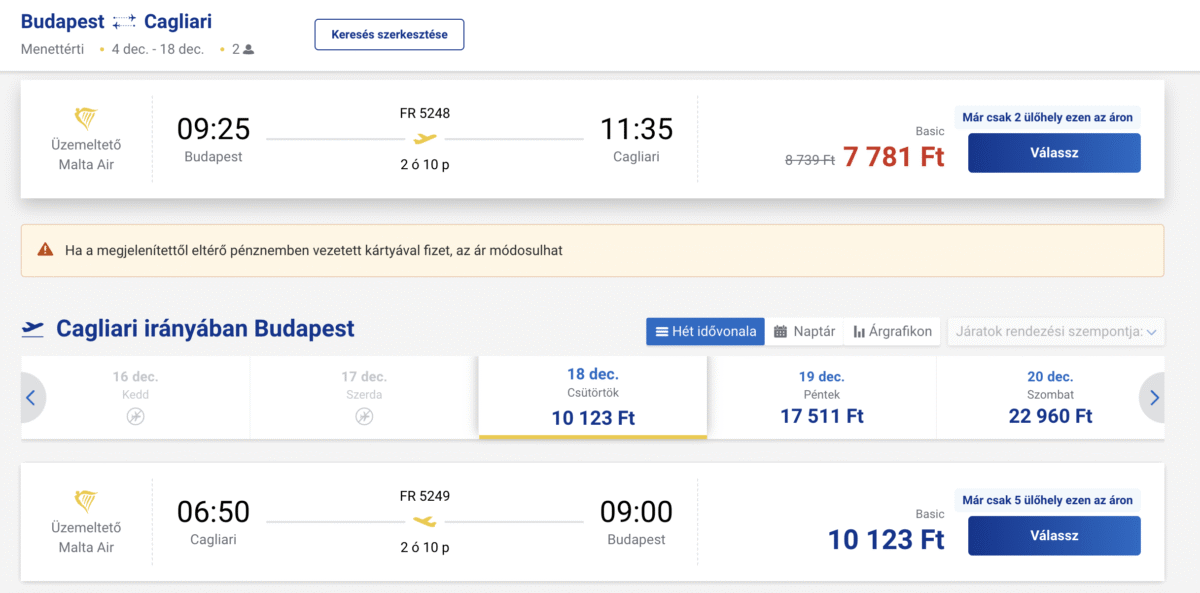
Task: Select the 20 dec. Szombat date tab
Action: click(x=1050, y=397)
